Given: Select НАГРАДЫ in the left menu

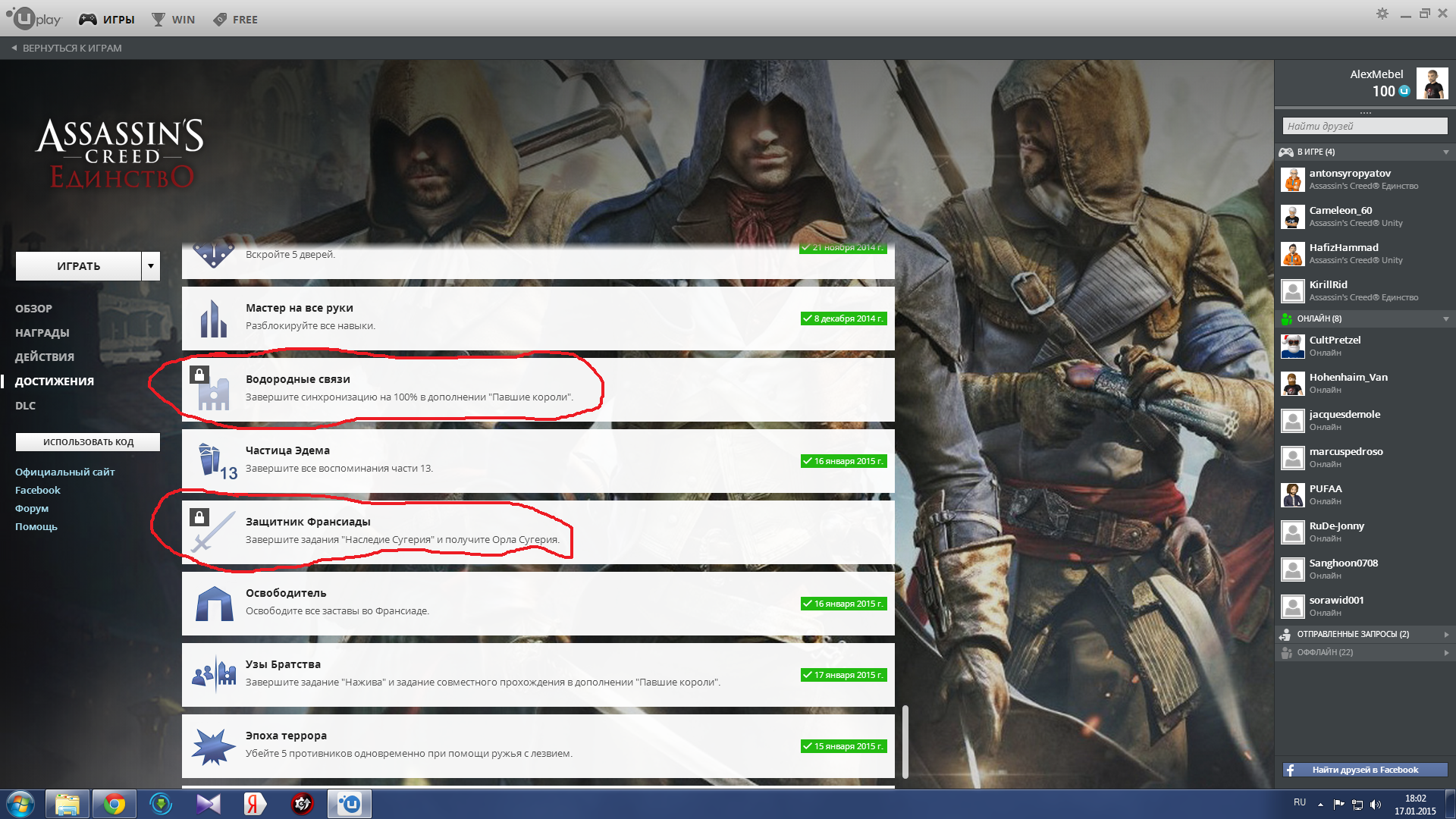Looking at the screenshot, I should pyautogui.click(x=42, y=333).
